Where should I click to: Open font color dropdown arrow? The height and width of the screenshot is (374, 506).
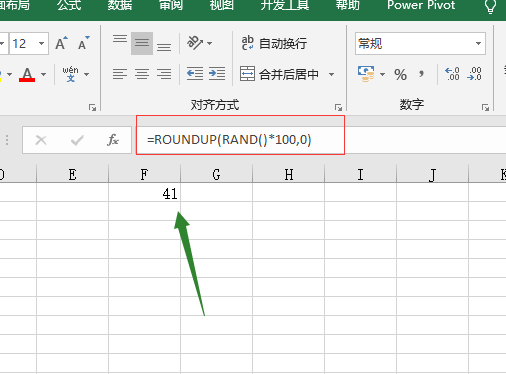(43, 74)
